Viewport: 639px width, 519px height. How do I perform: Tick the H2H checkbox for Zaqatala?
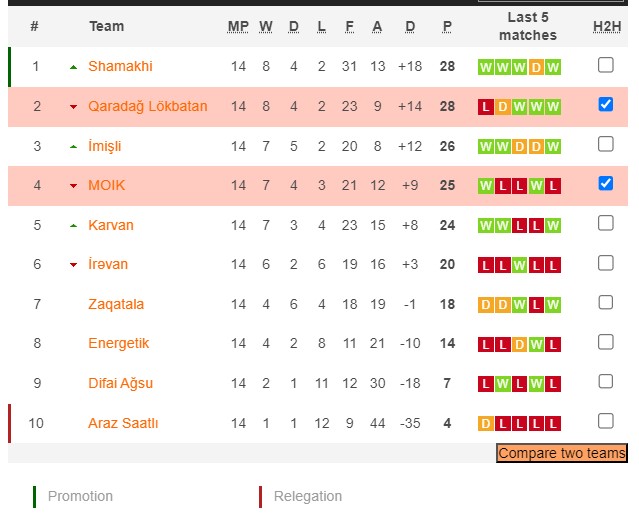click(605, 302)
